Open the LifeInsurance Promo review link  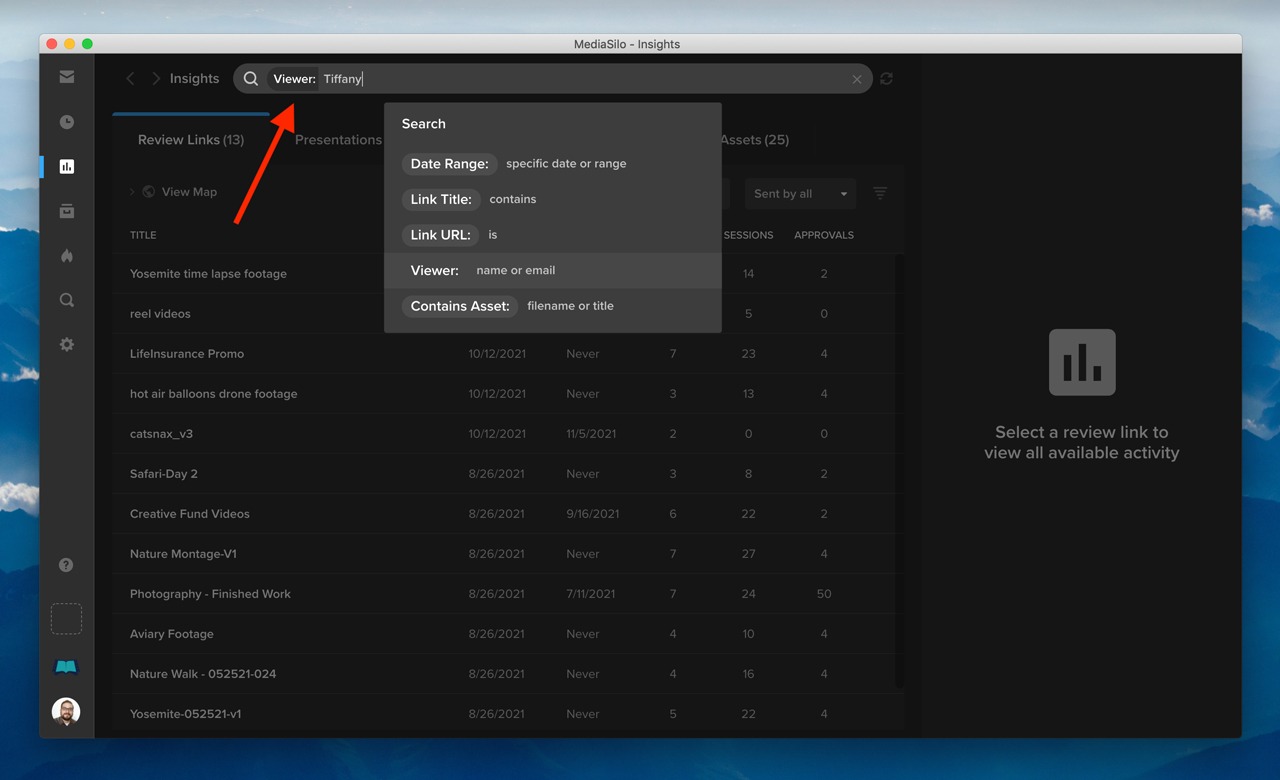(x=187, y=353)
